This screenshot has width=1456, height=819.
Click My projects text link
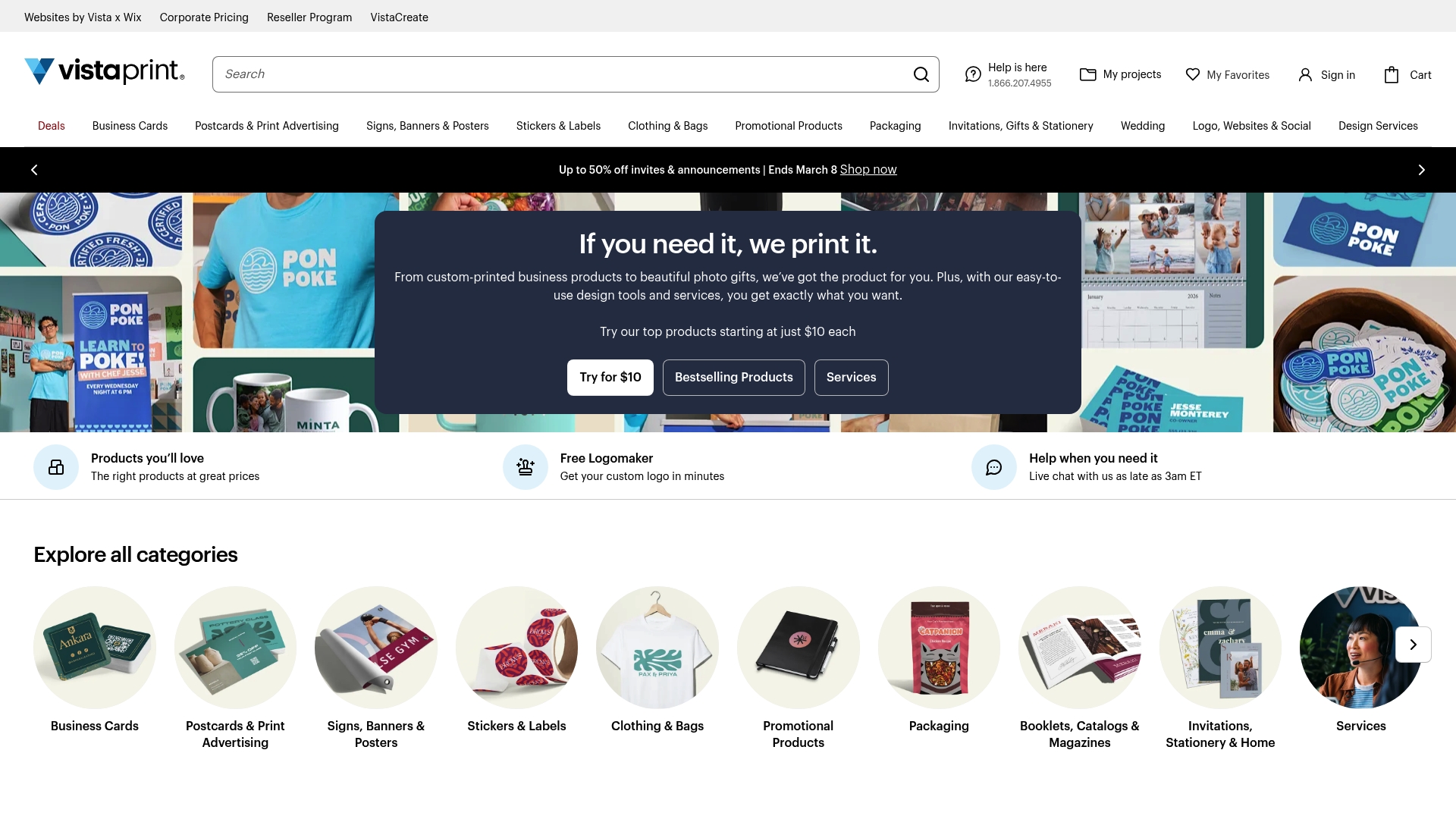[x=1132, y=74]
